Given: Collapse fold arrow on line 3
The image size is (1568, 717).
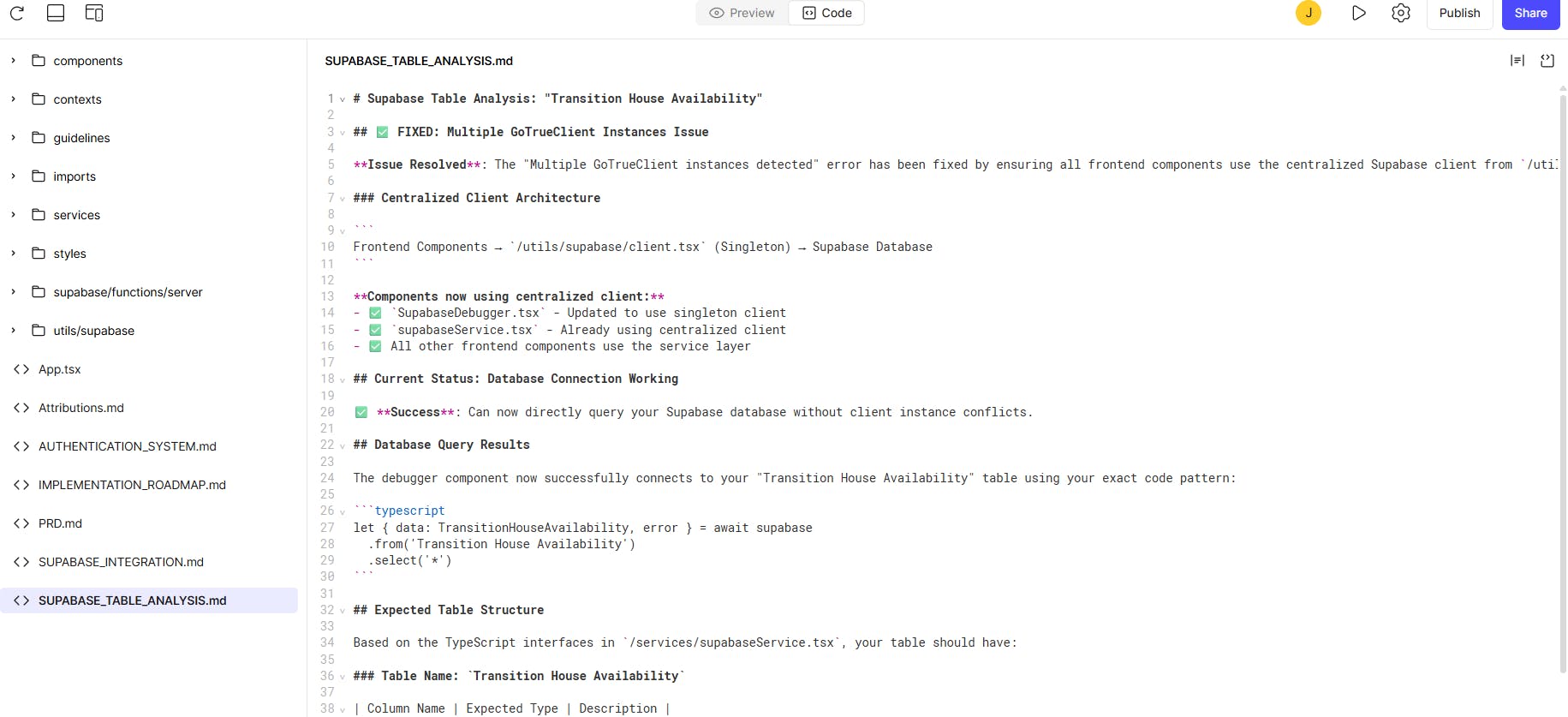Looking at the screenshot, I should [343, 133].
